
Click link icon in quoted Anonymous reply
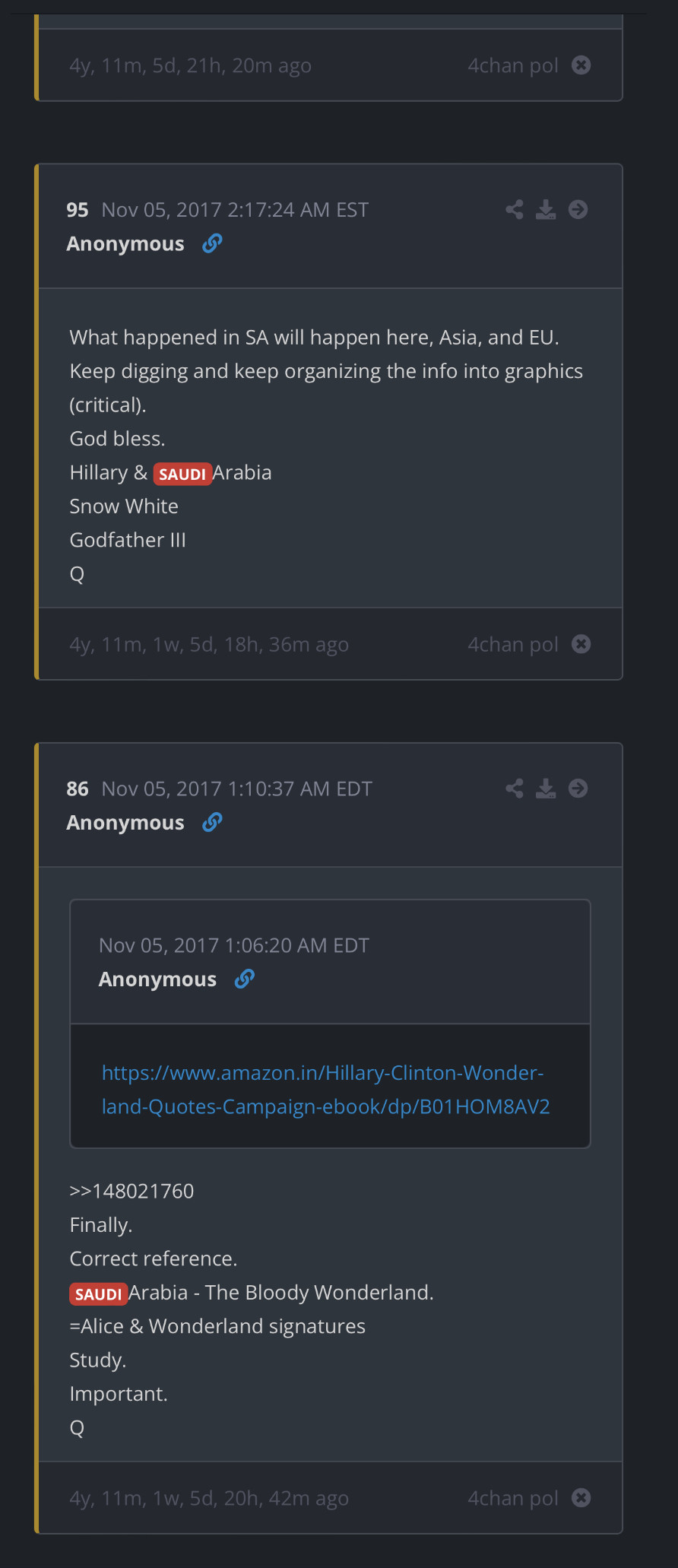pos(244,979)
